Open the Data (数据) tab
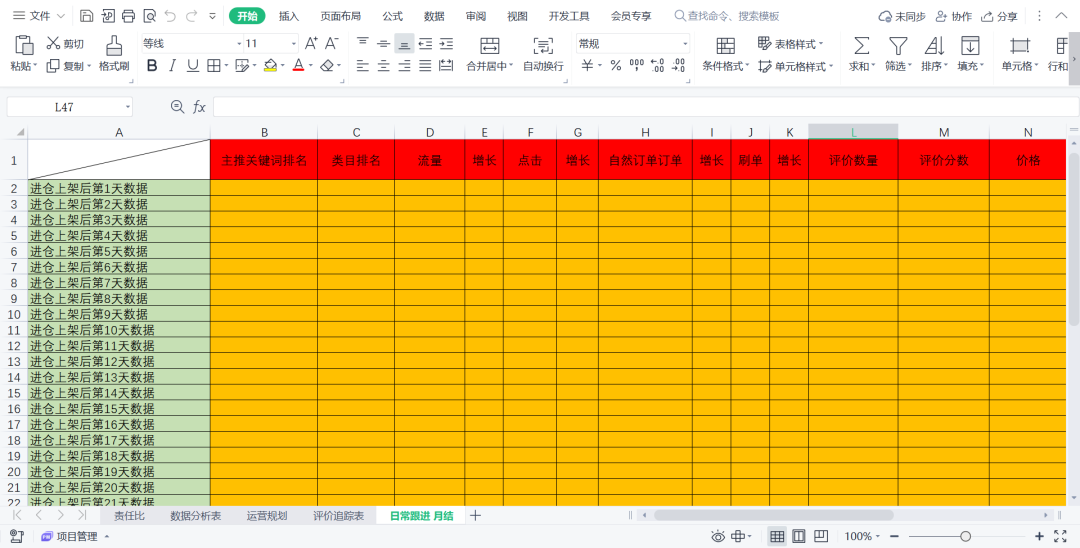The height and width of the screenshot is (548, 1080). [x=434, y=16]
